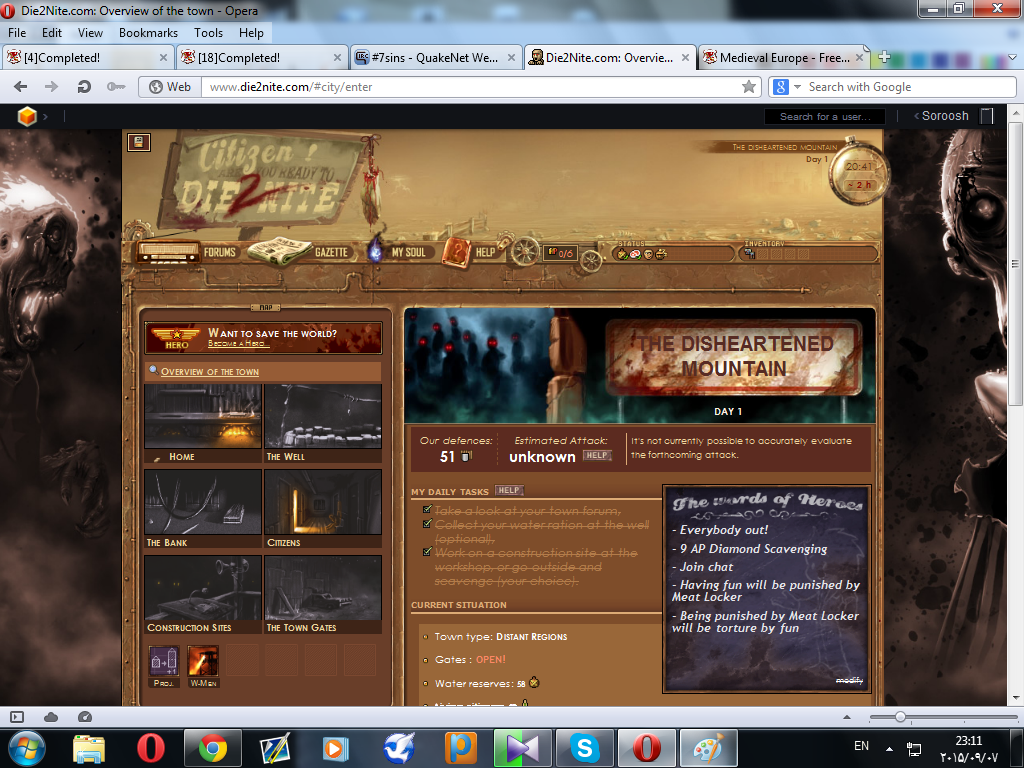Open the Citizens thumbnail

(x=323, y=509)
